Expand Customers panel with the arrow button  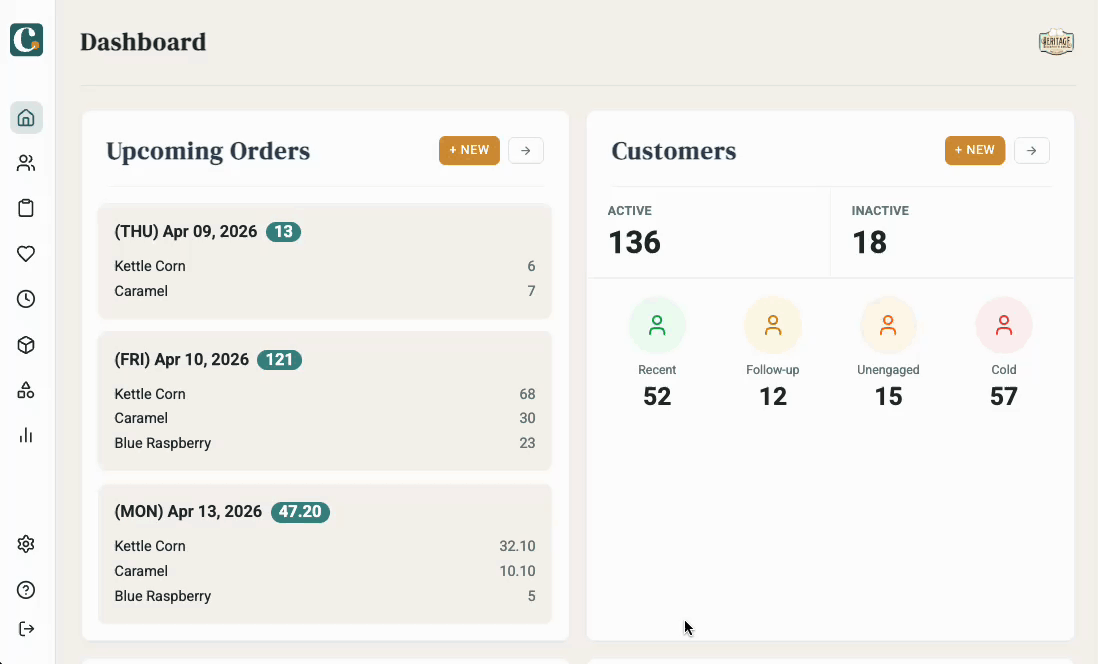click(x=1032, y=151)
